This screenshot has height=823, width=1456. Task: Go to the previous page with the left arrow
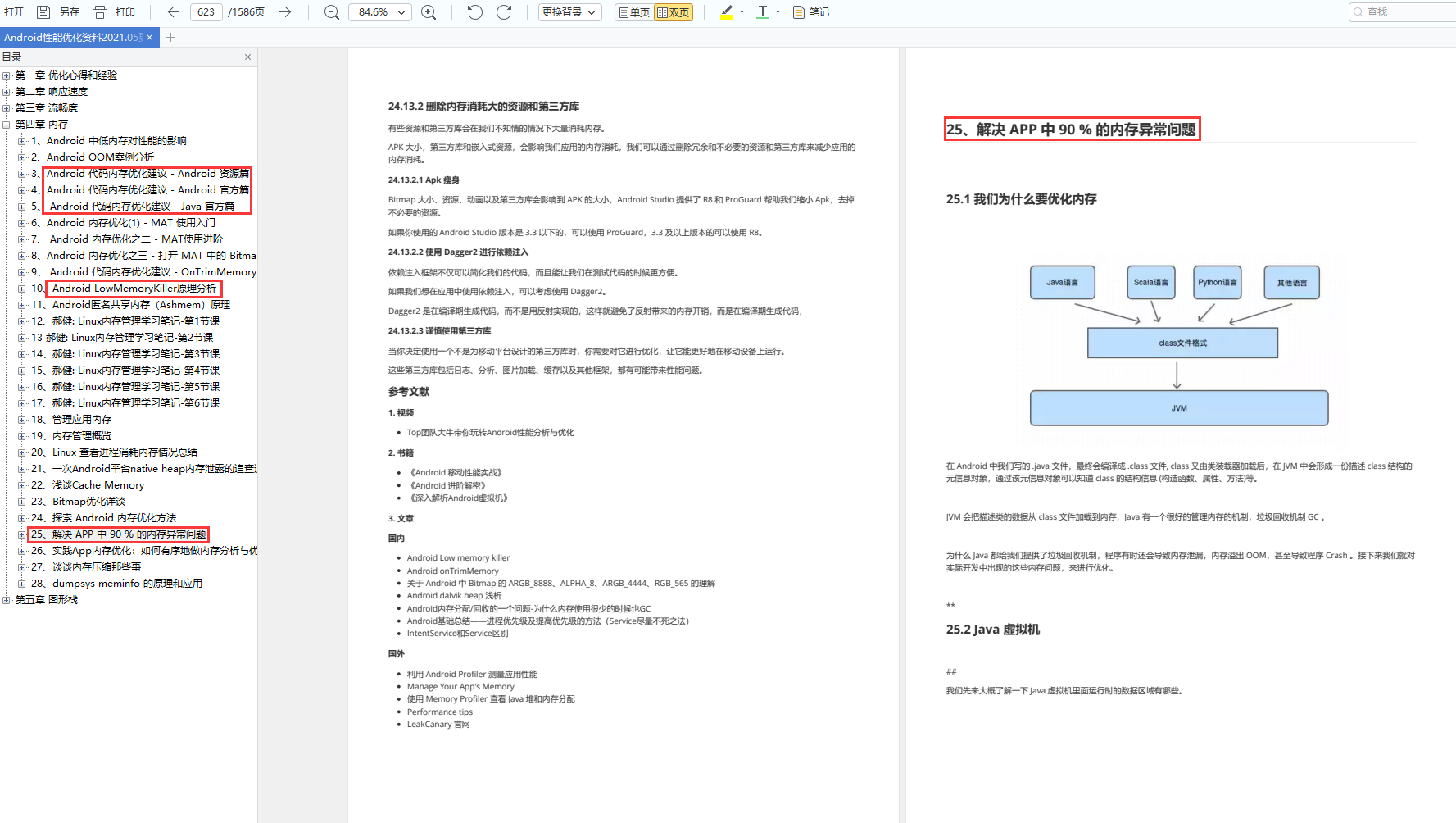point(173,12)
